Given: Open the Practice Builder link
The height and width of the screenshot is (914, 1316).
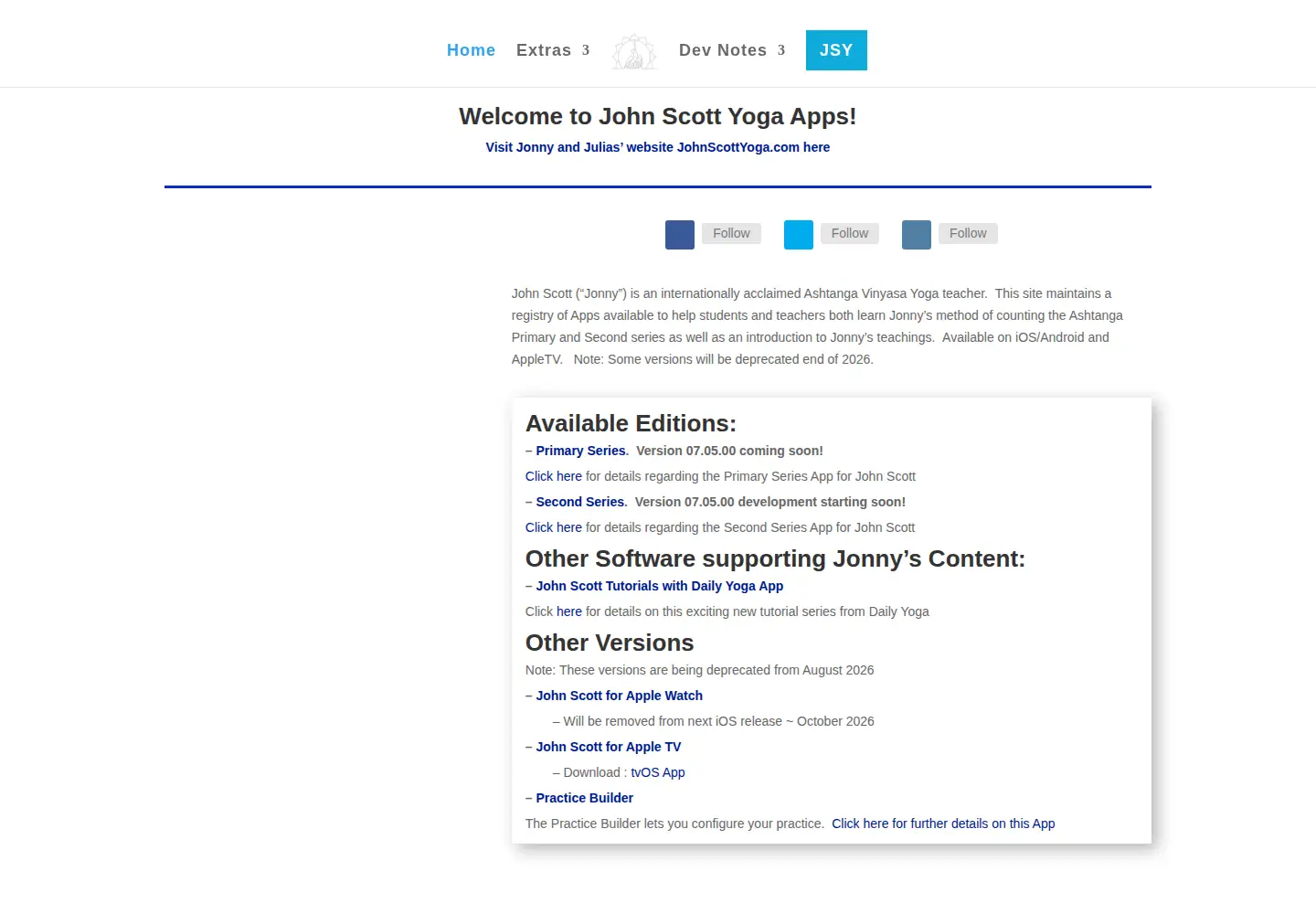Looking at the screenshot, I should [x=585, y=798].
